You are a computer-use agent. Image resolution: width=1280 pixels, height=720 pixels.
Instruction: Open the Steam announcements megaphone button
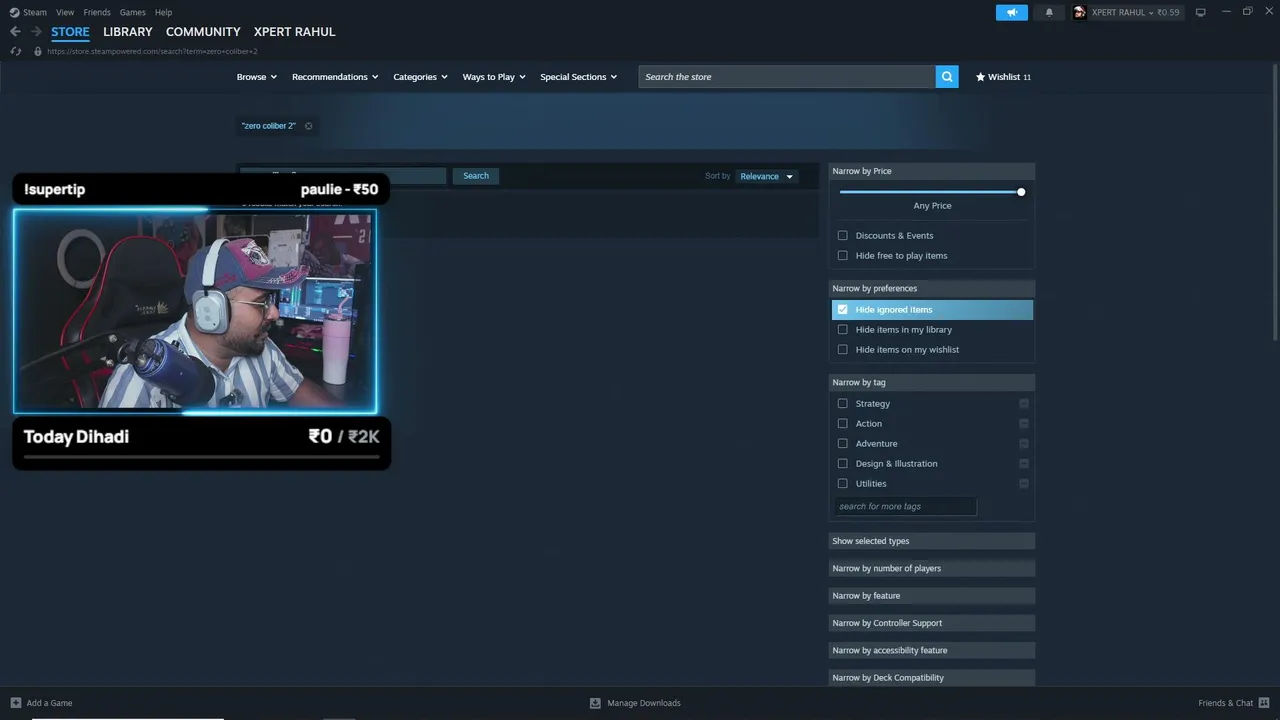pos(1012,12)
